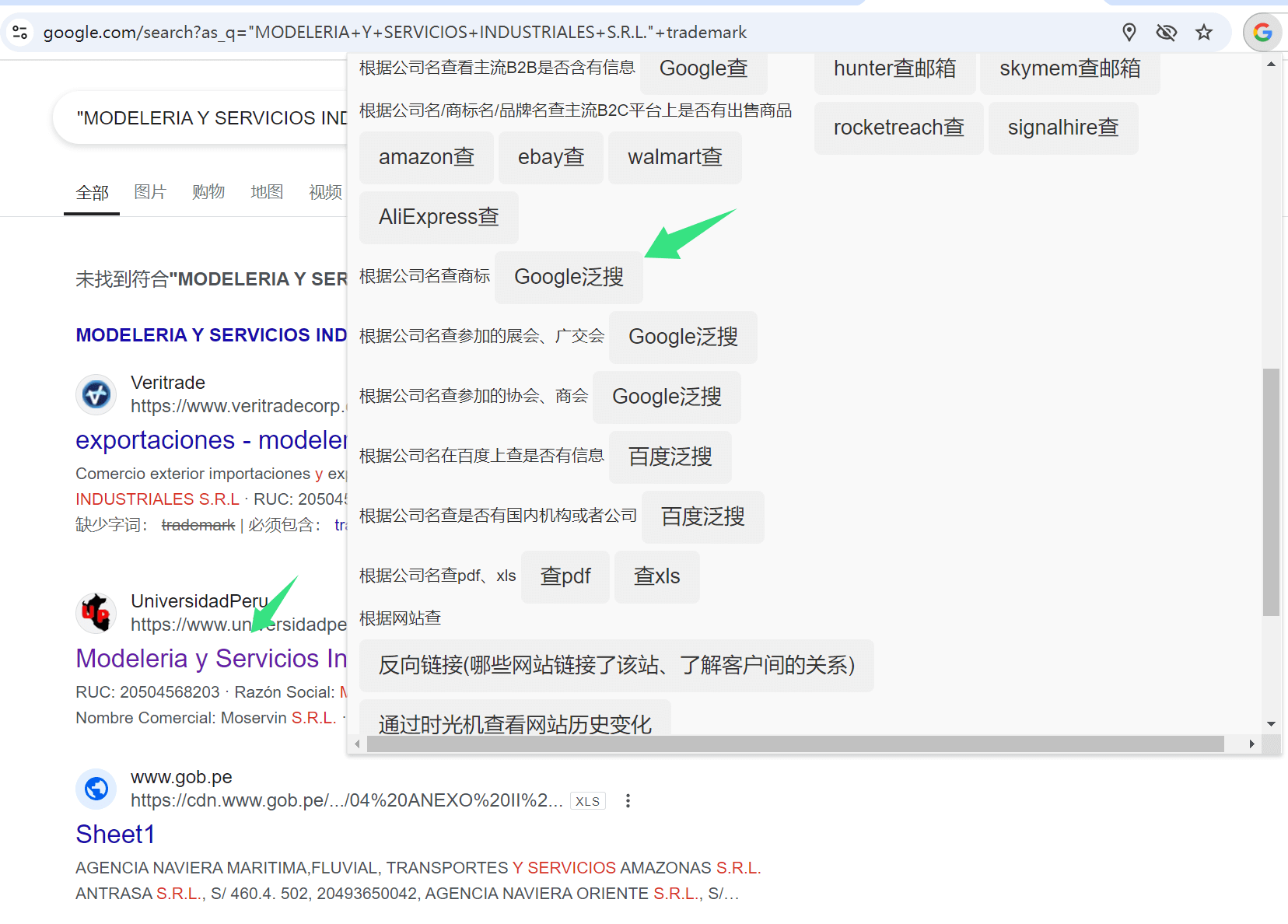Click the 反向链接 backlinks button
Screen dimensions: 1288x924
point(617,665)
